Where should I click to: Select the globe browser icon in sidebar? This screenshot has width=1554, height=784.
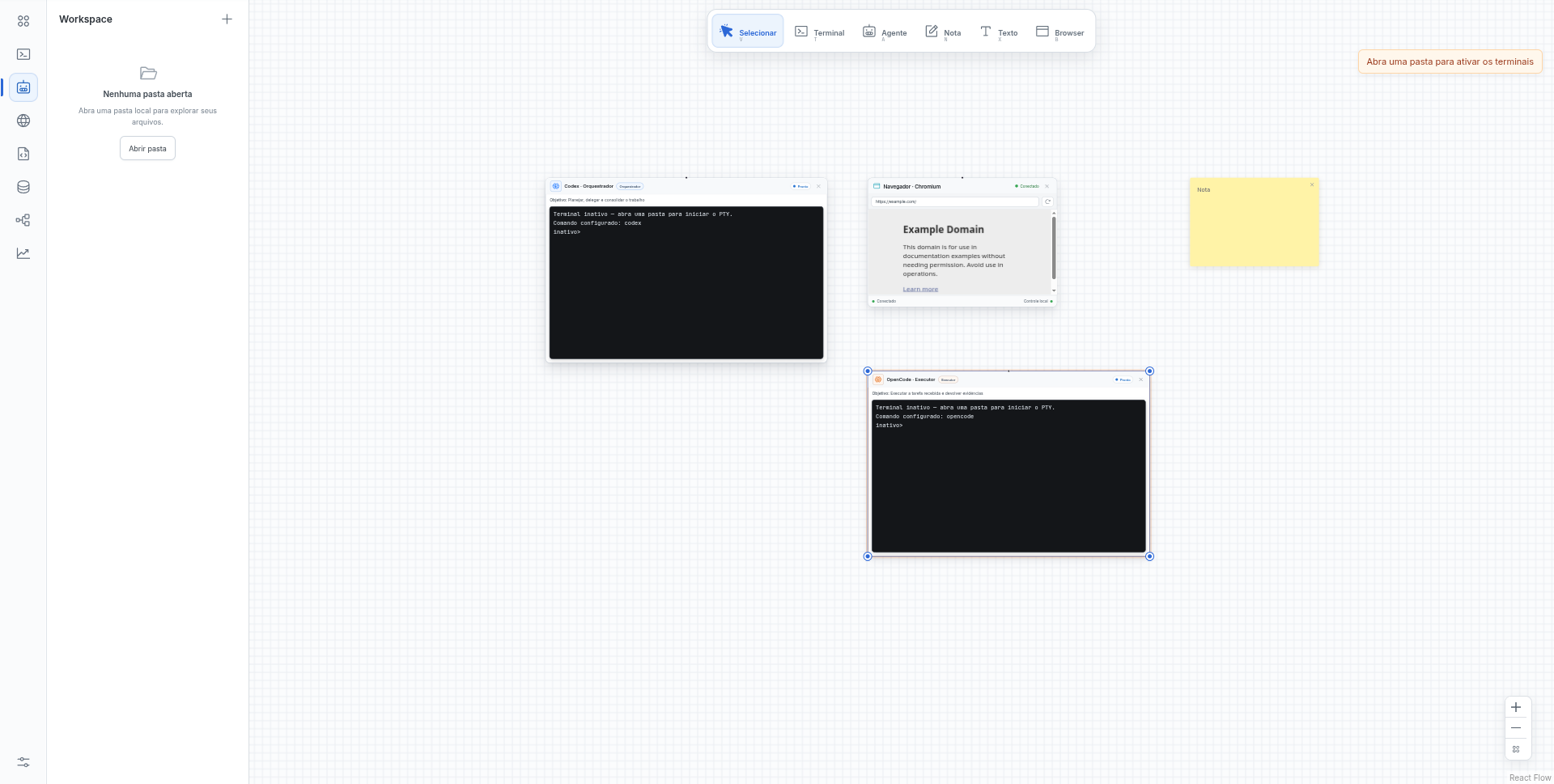click(x=23, y=121)
